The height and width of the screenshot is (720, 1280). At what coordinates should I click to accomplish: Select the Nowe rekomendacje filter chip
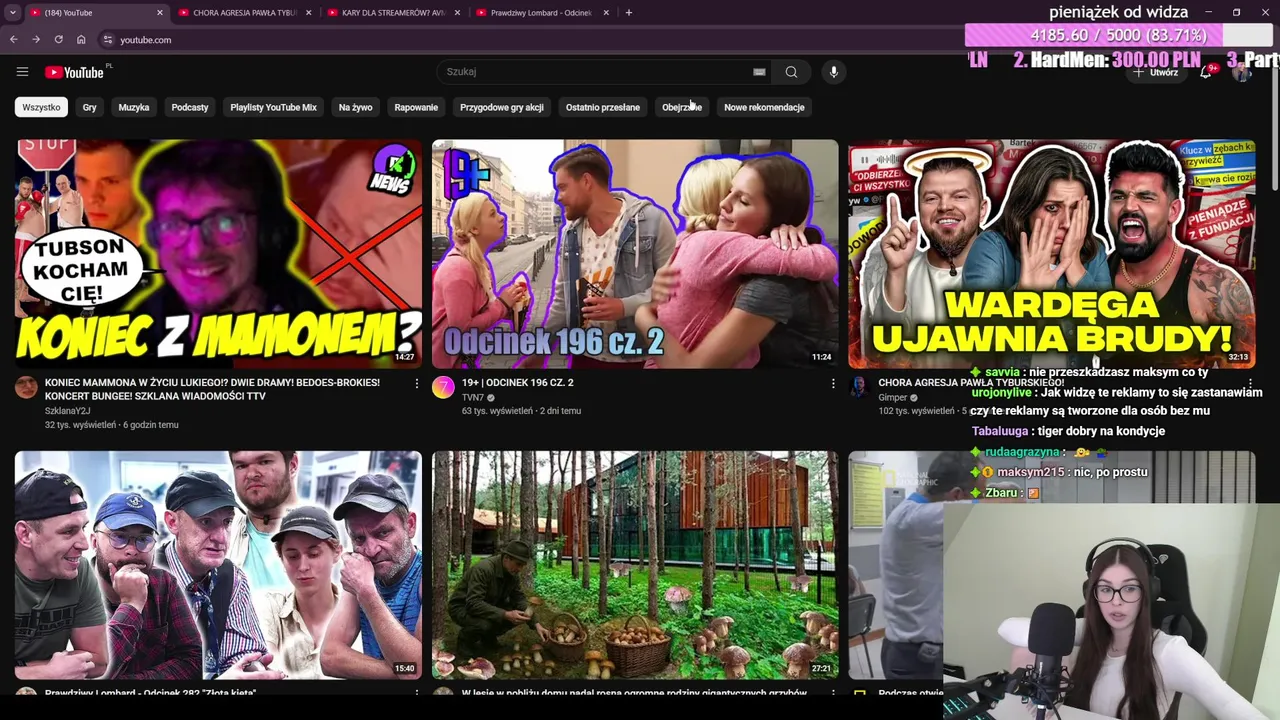(764, 107)
